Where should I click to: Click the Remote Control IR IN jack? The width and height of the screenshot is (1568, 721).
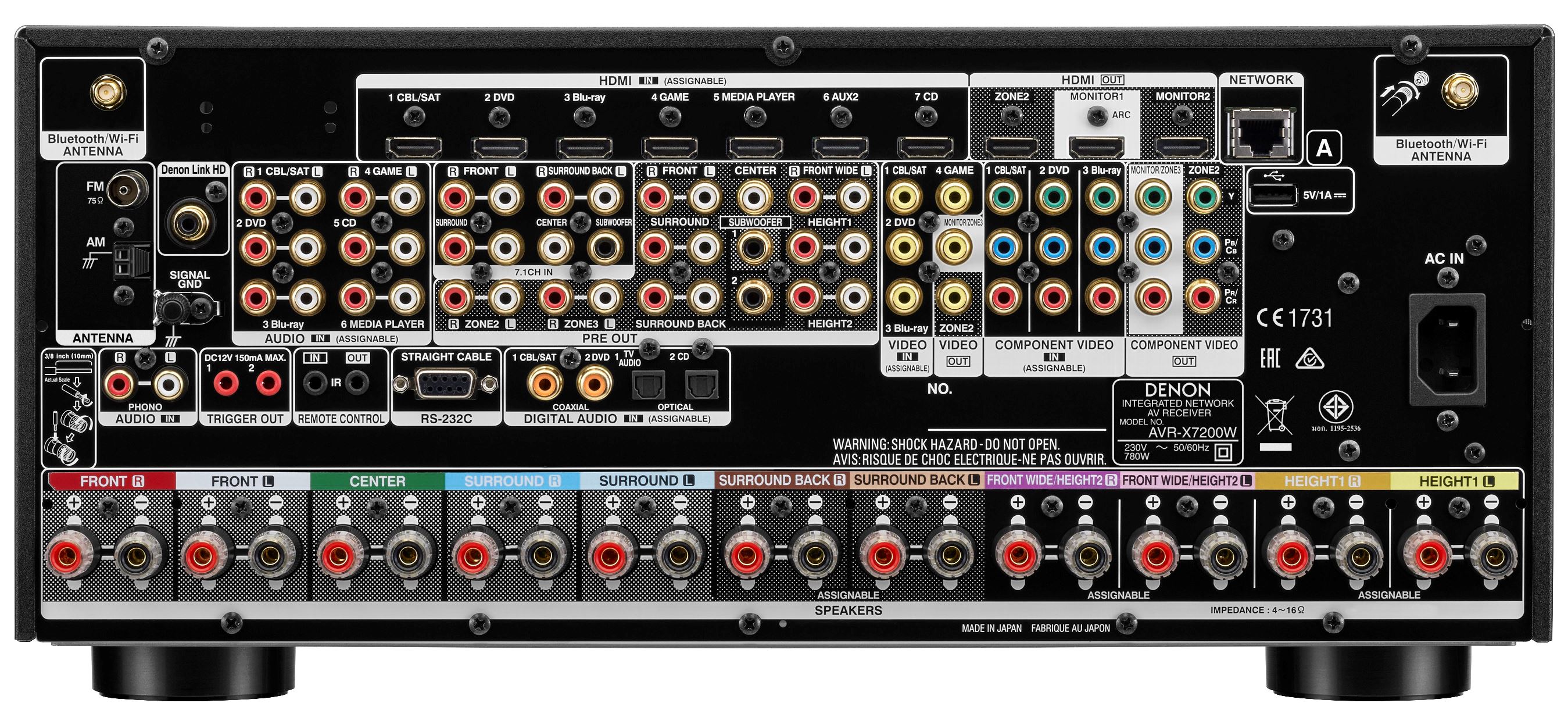(x=316, y=383)
